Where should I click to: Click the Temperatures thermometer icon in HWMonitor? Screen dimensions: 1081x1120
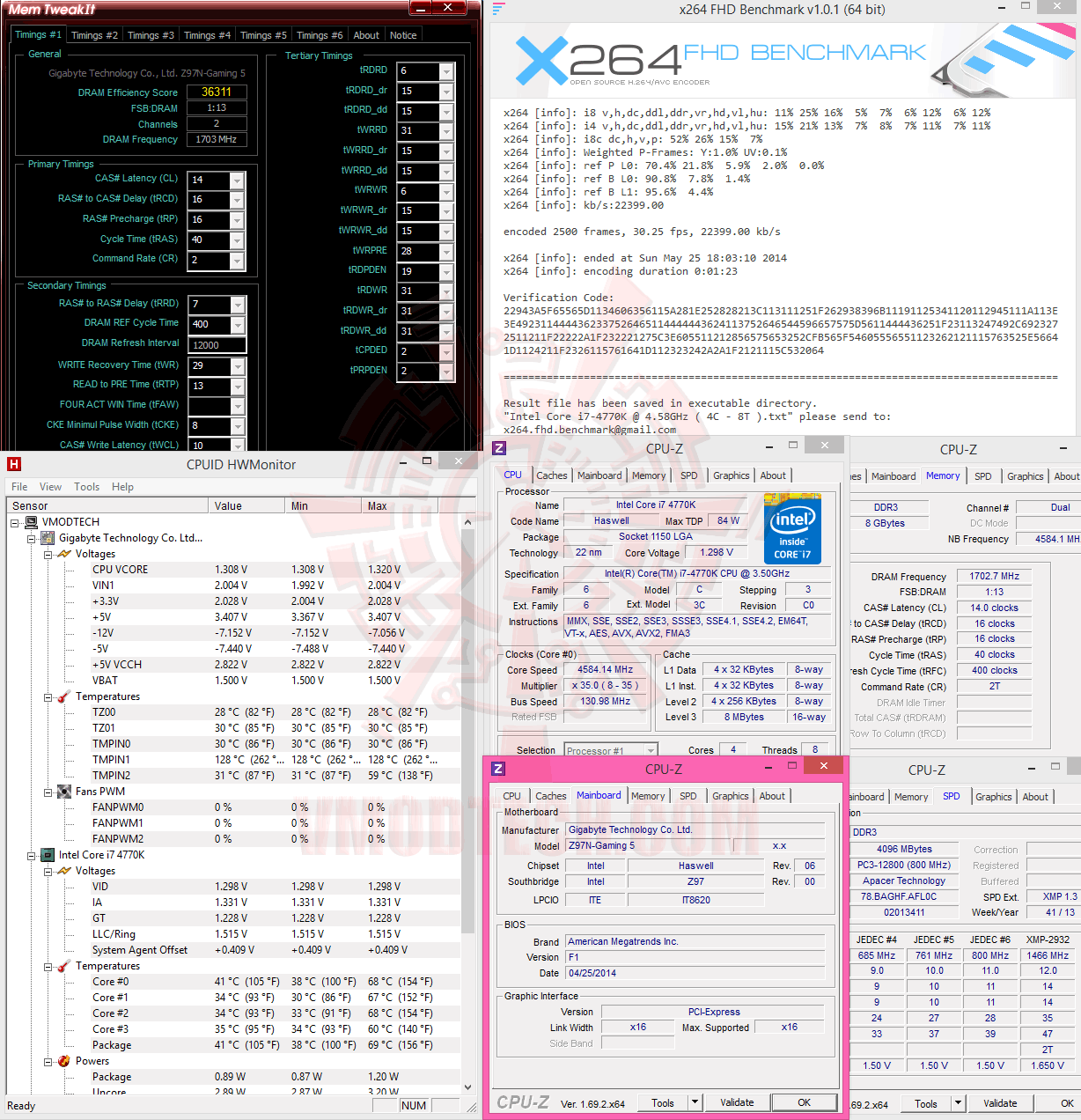click(x=63, y=696)
